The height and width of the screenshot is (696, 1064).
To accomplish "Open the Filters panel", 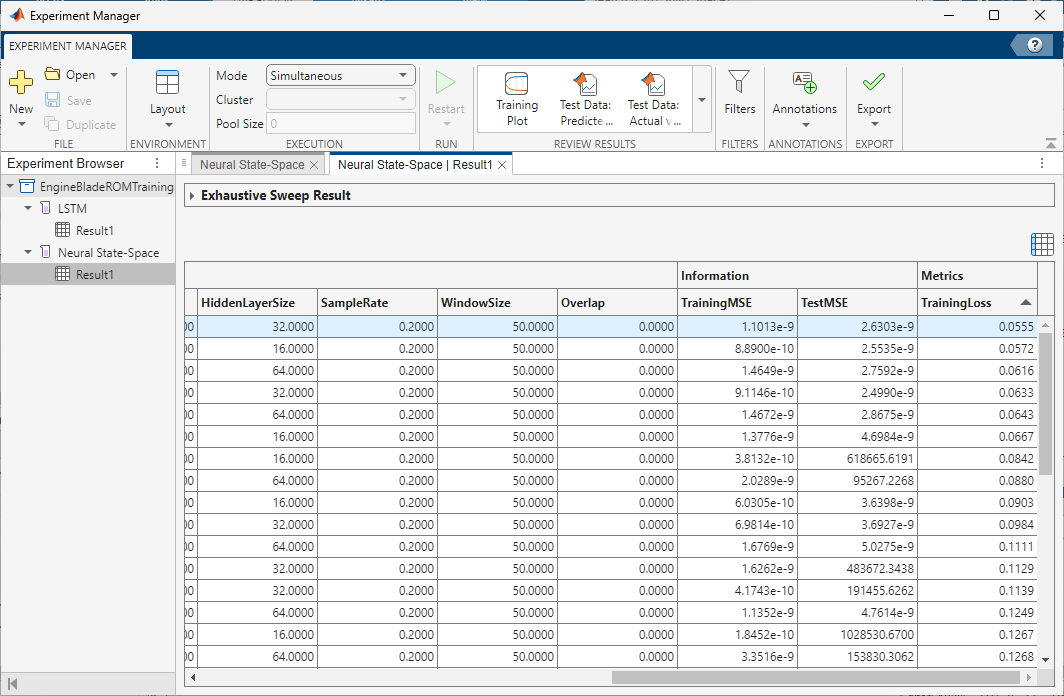I will 739,97.
